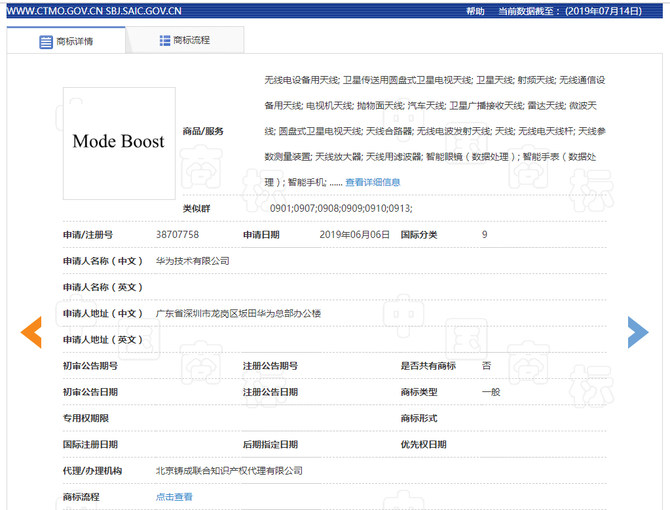Click the 商标流程 tab list icon
Viewport: 670px width, 510px height.
point(165,41)
